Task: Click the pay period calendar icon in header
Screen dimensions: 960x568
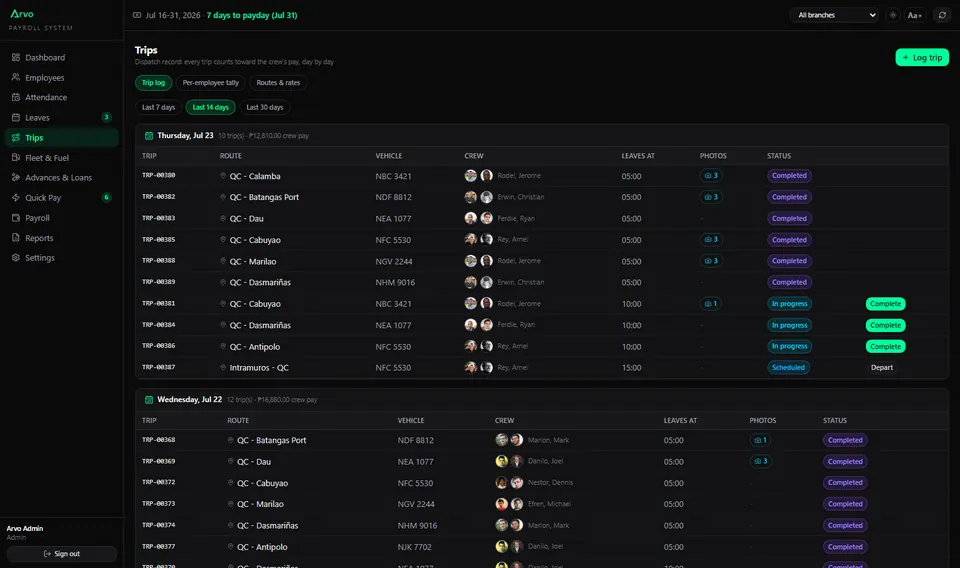Action: coord(137,15)
